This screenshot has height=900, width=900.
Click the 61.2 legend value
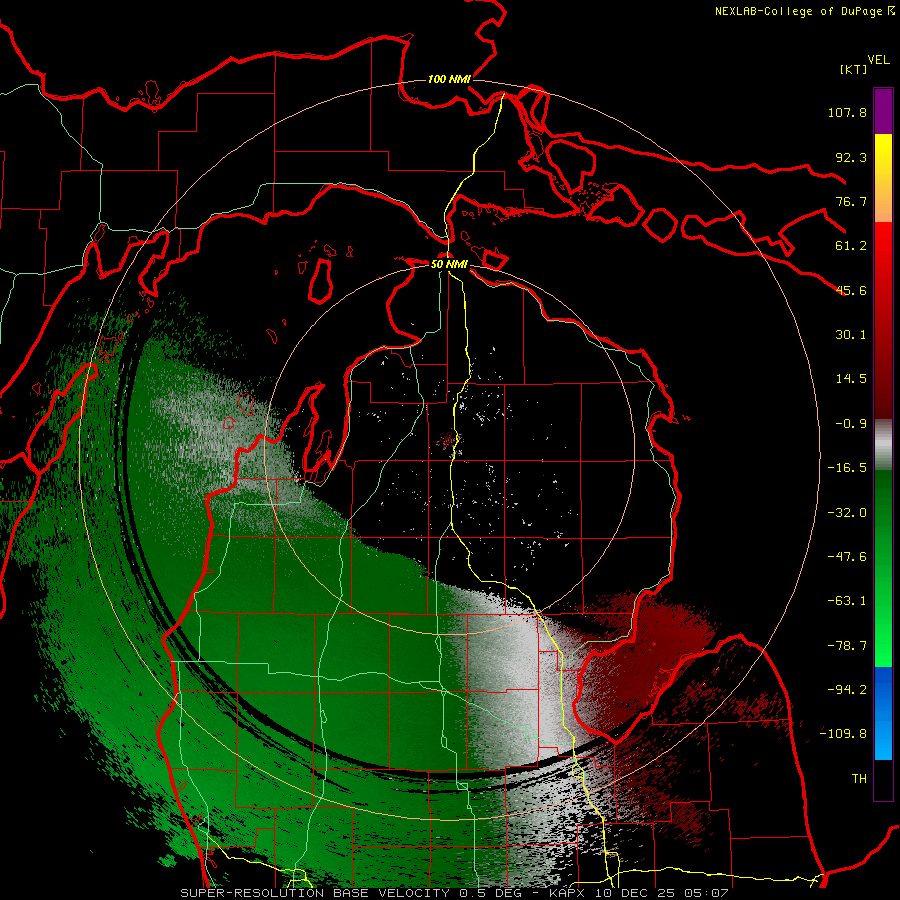[x=851, y=246]
